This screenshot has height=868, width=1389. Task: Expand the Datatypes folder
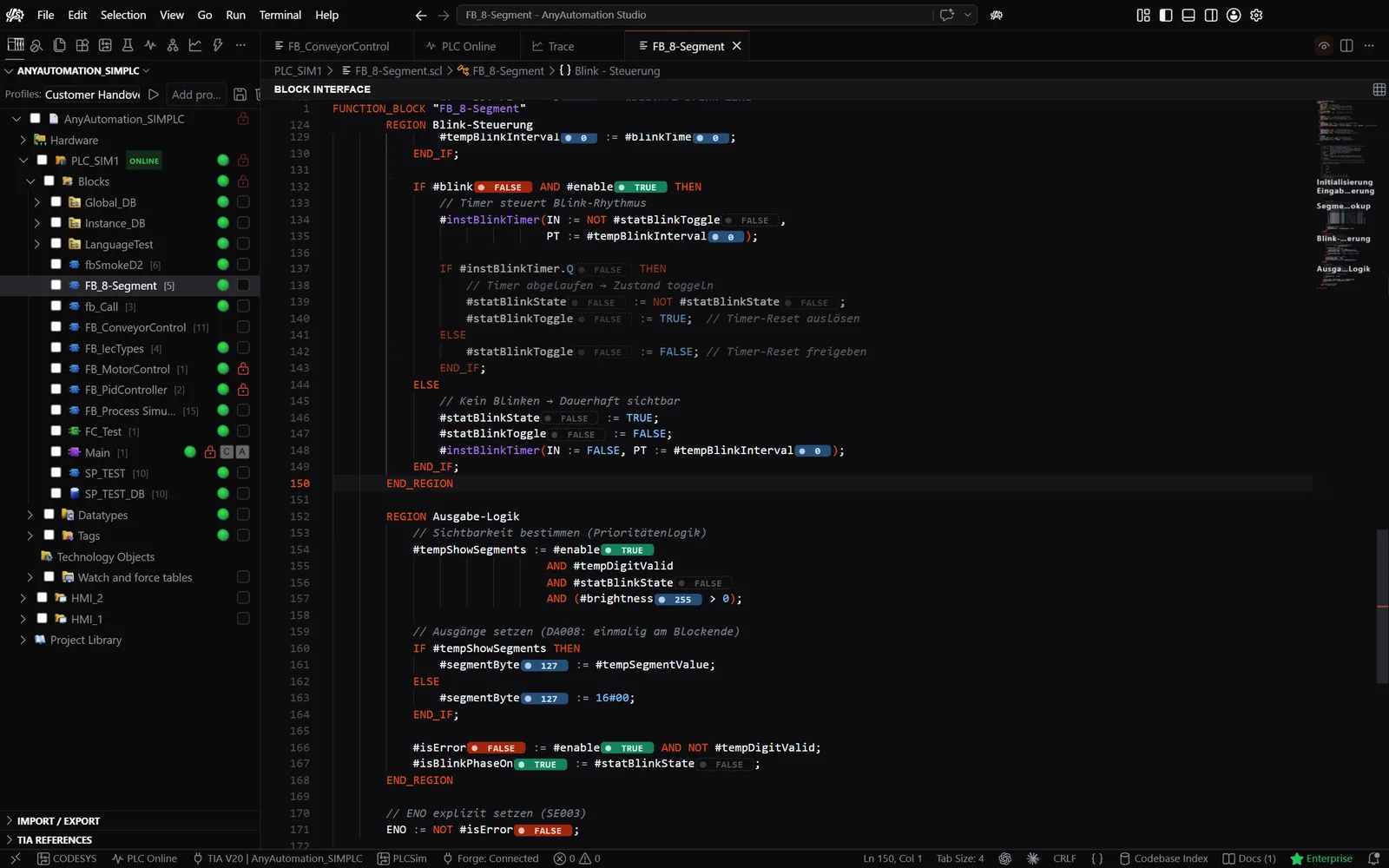pyautogui.click(x=30, y=515)
